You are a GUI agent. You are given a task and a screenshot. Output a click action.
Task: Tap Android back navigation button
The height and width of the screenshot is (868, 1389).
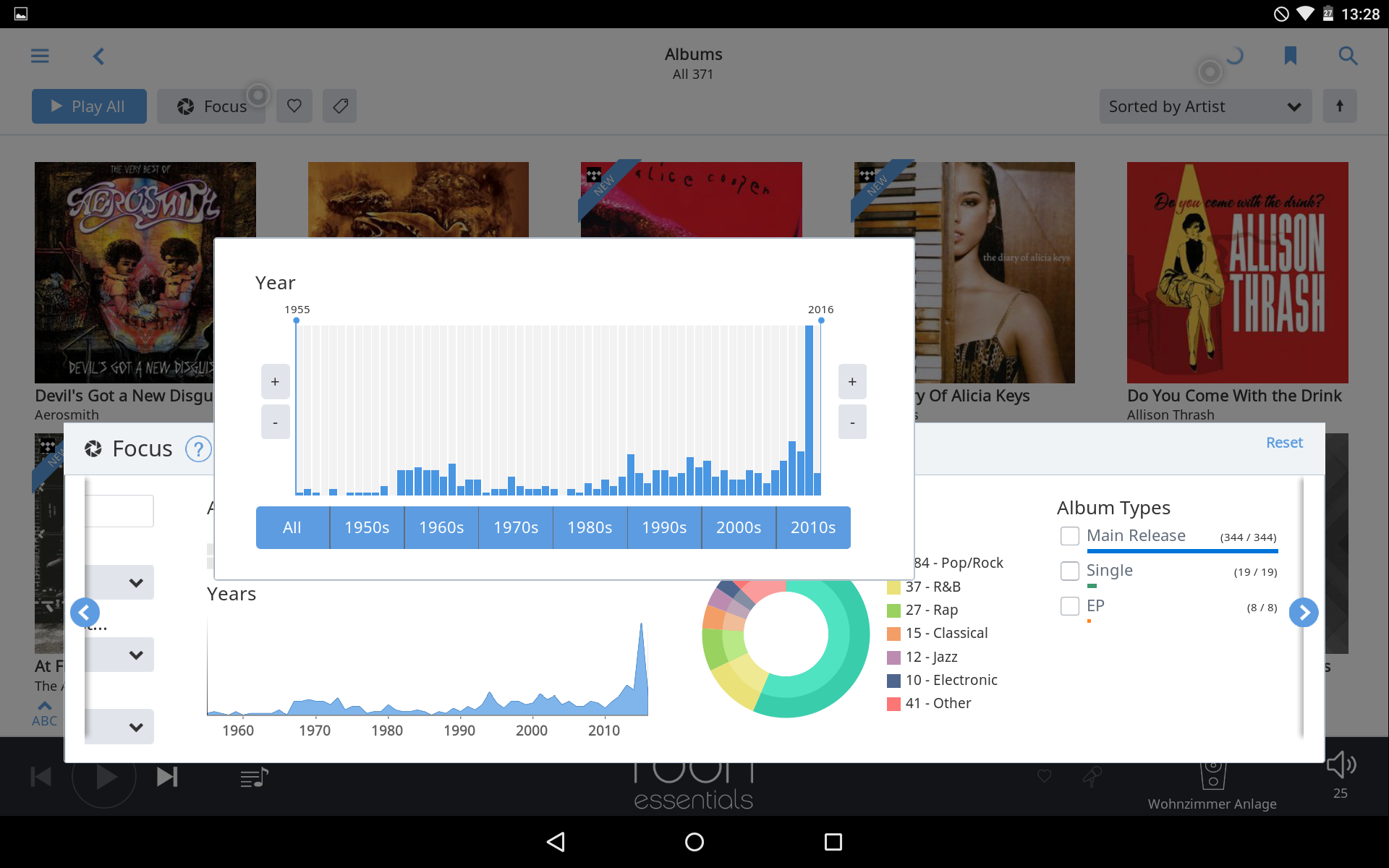click(556, 841)
